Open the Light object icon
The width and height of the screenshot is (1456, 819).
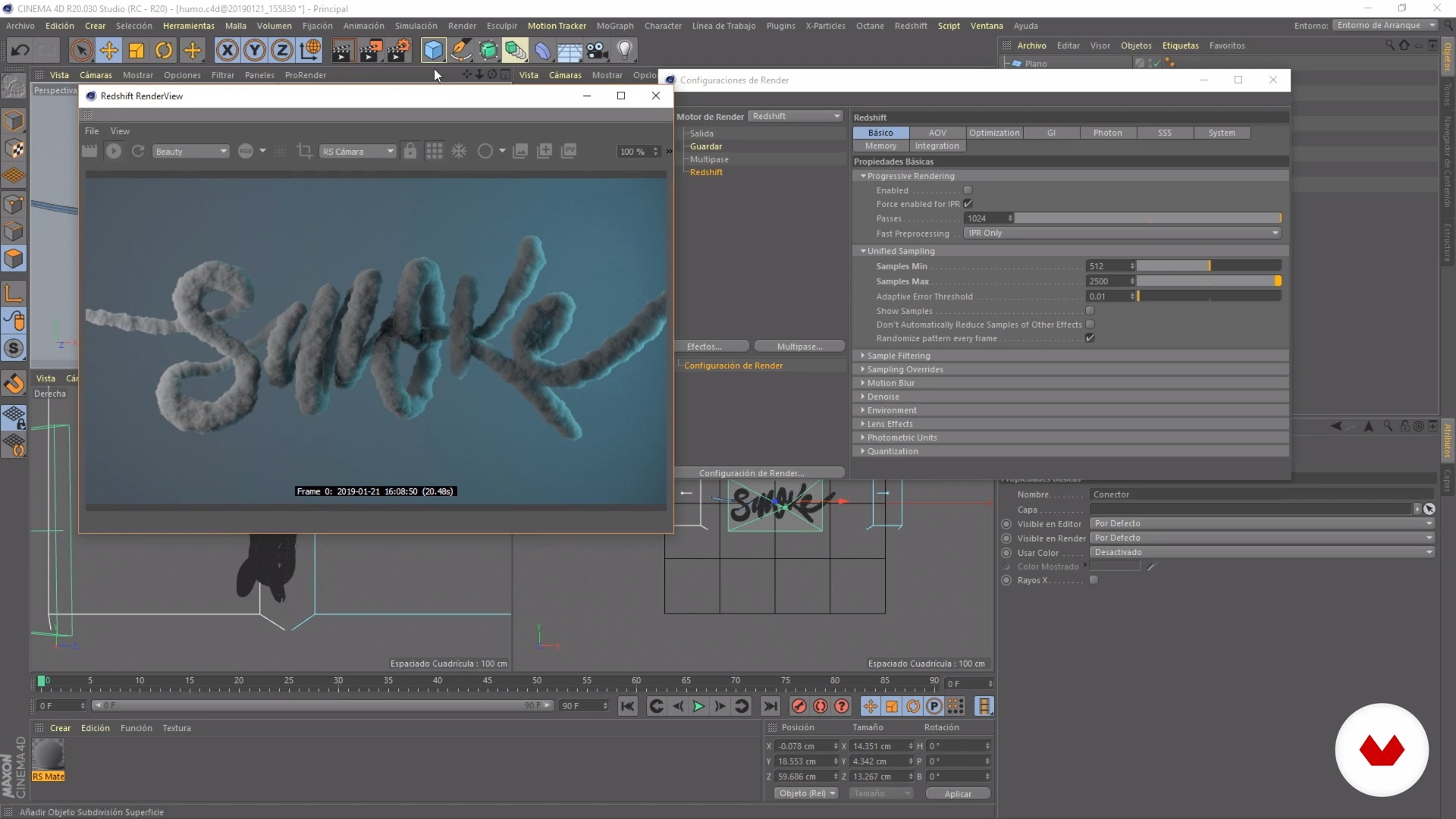[625, 51]
